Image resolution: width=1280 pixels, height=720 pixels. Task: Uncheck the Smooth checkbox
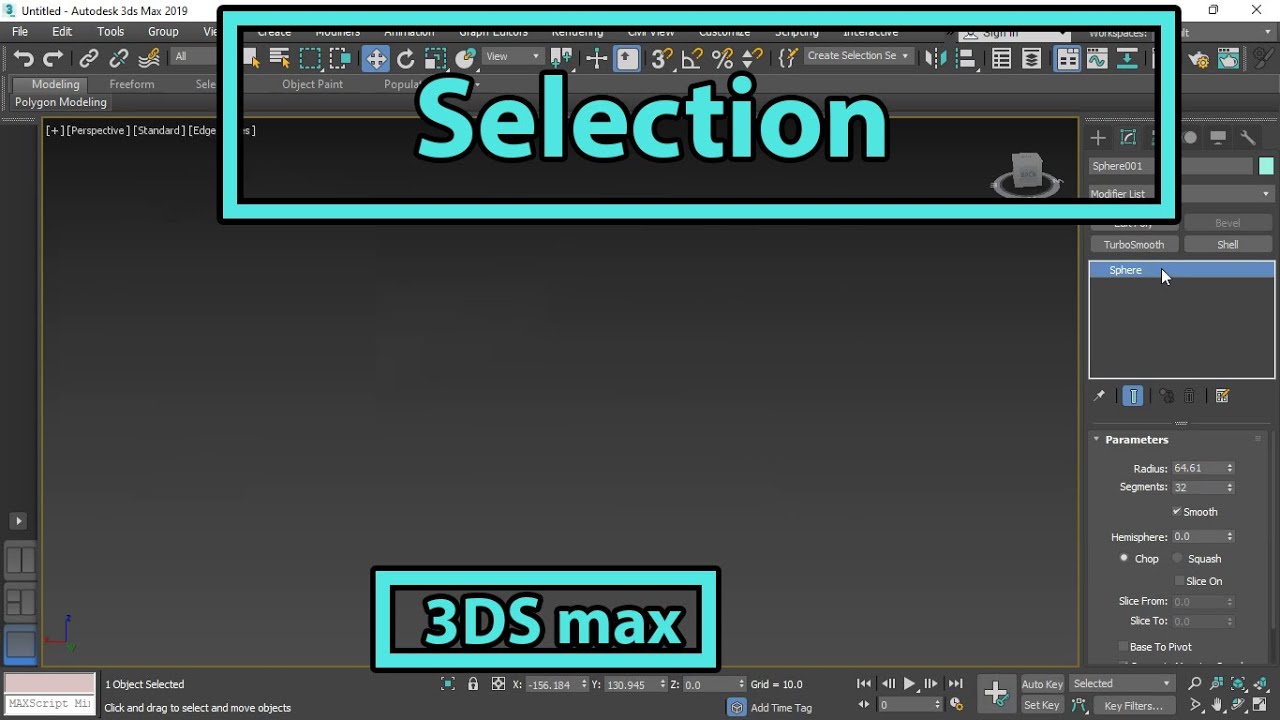click(1177, 512)
